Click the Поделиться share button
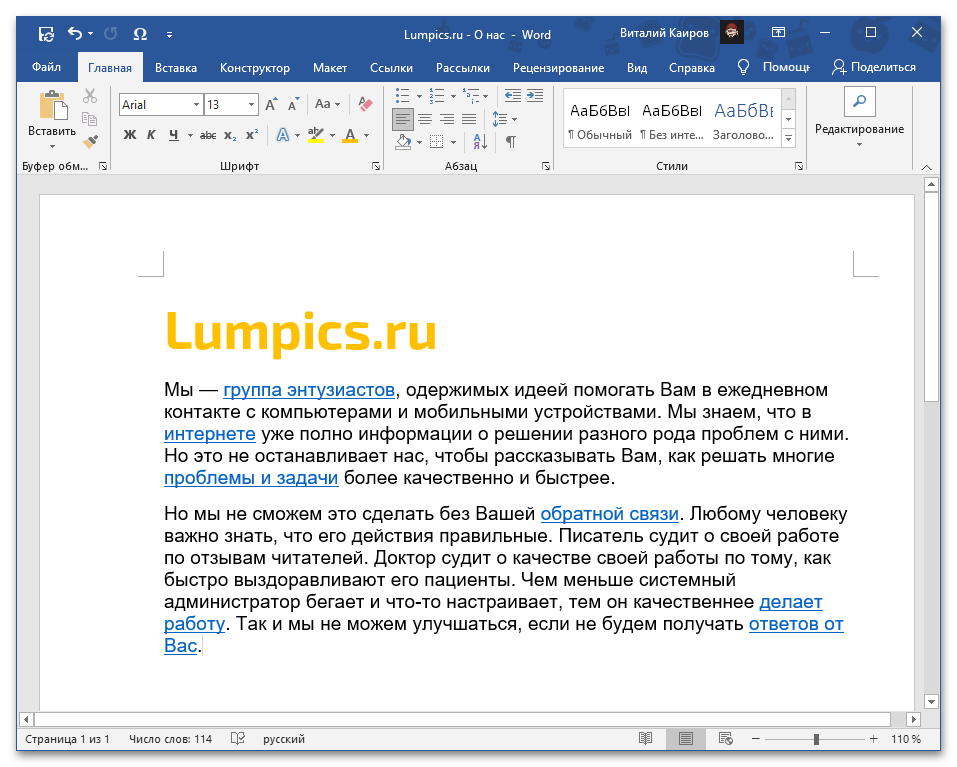This screenshot has height=767, width=957. [874, 67]
